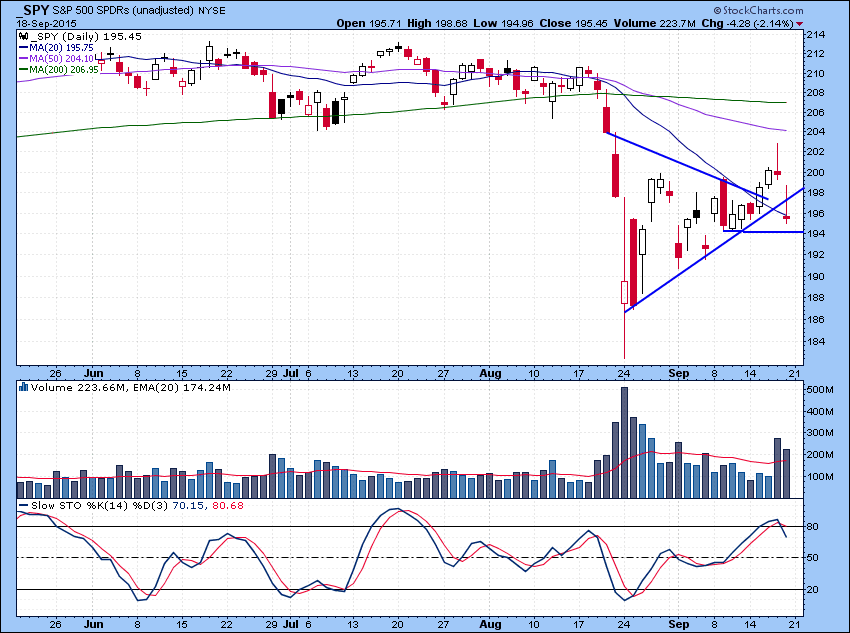Click the red down arrow beside Chg value
The image size is (850, 633).
(x=800, y=24)
